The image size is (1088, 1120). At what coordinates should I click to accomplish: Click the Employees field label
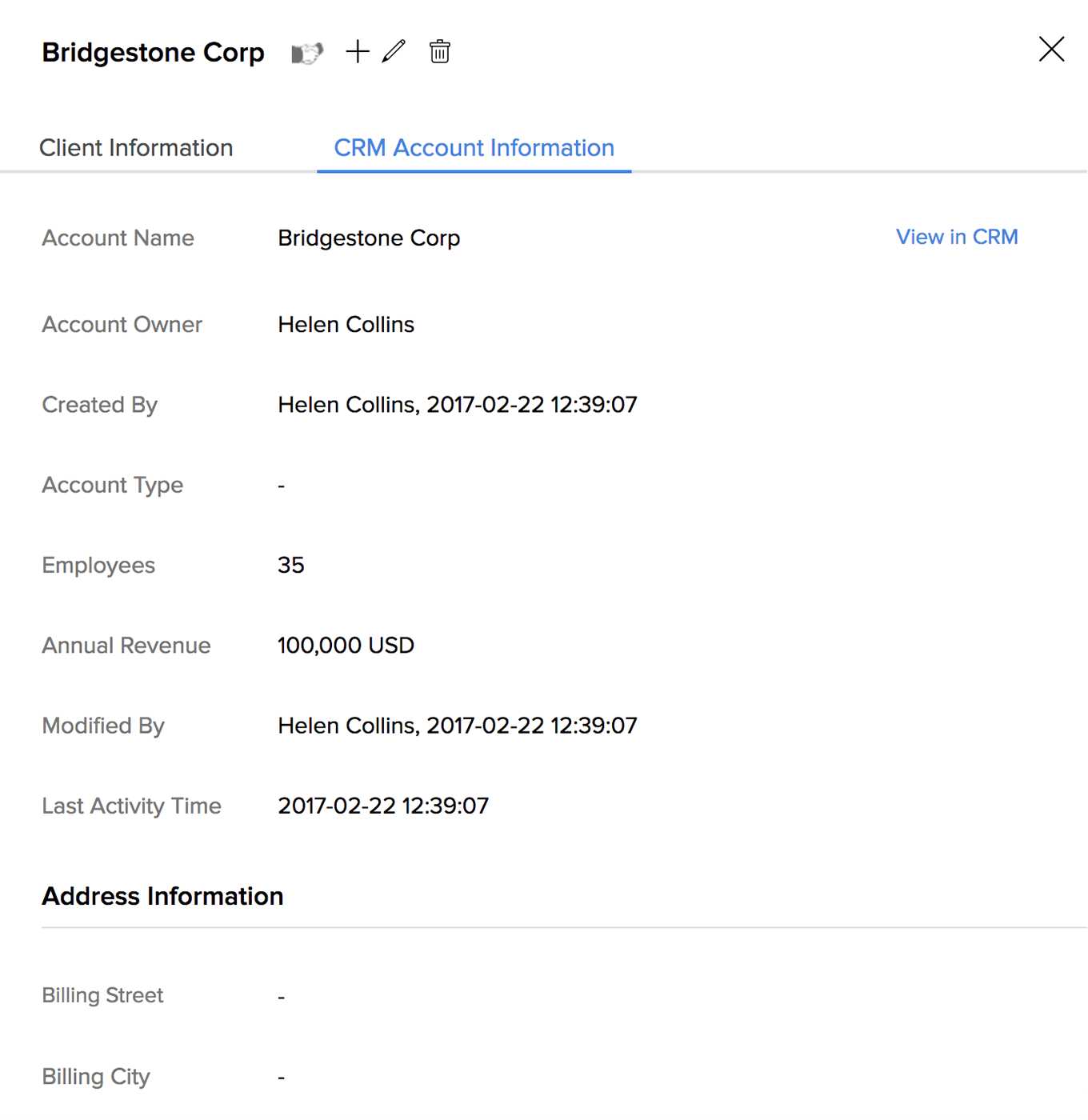click(98, 566)
